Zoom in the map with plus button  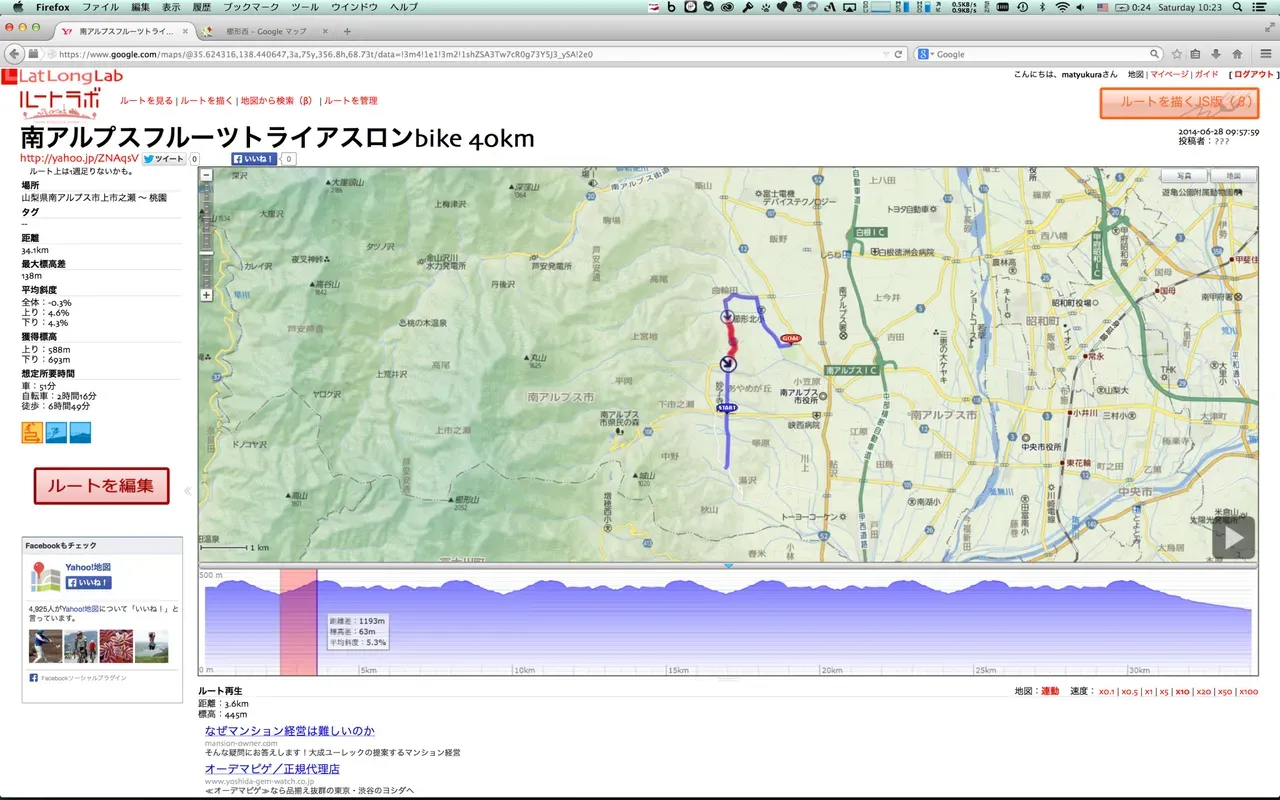tap(207, 295)
